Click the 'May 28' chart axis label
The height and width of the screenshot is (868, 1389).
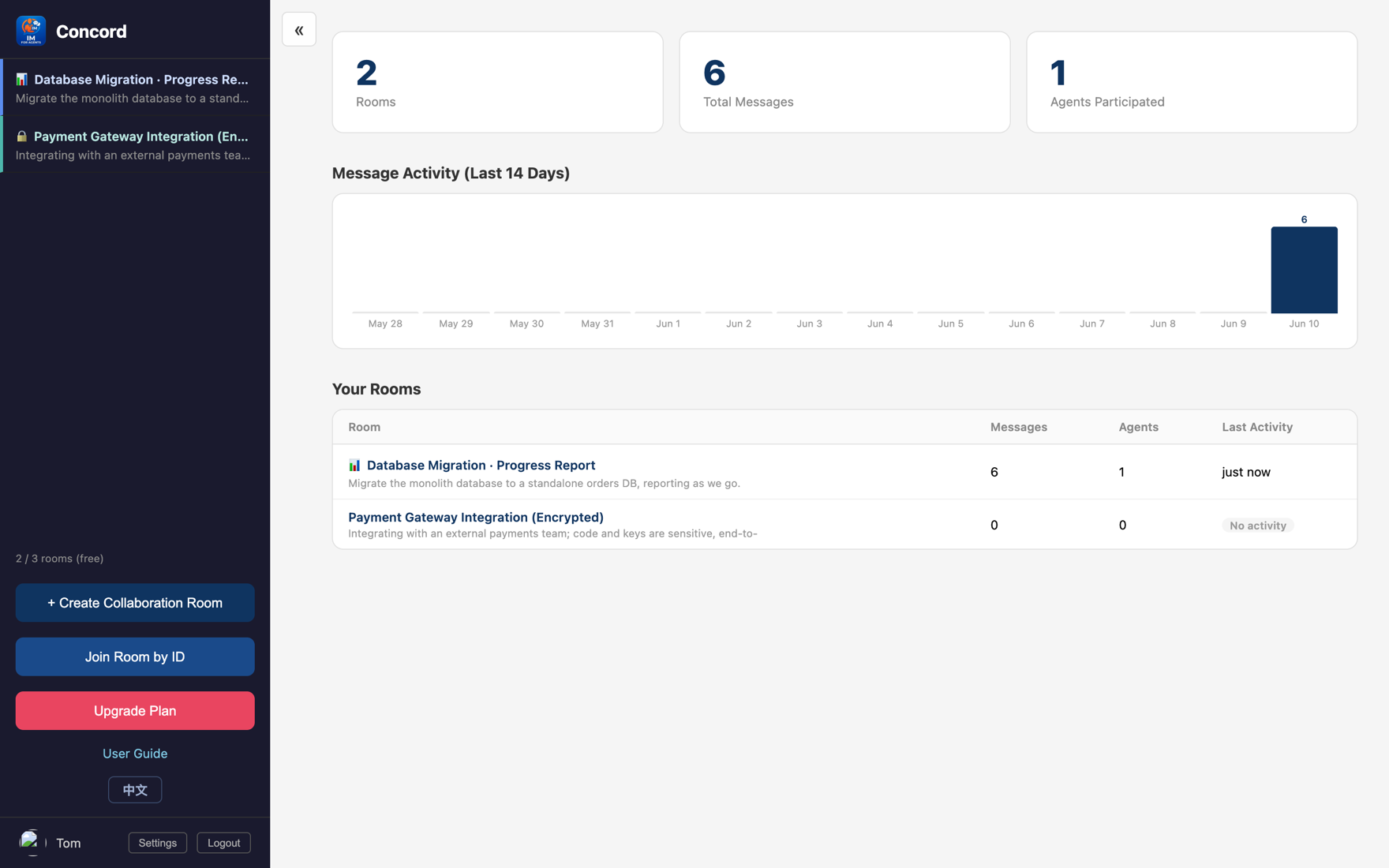coord(385,324)
